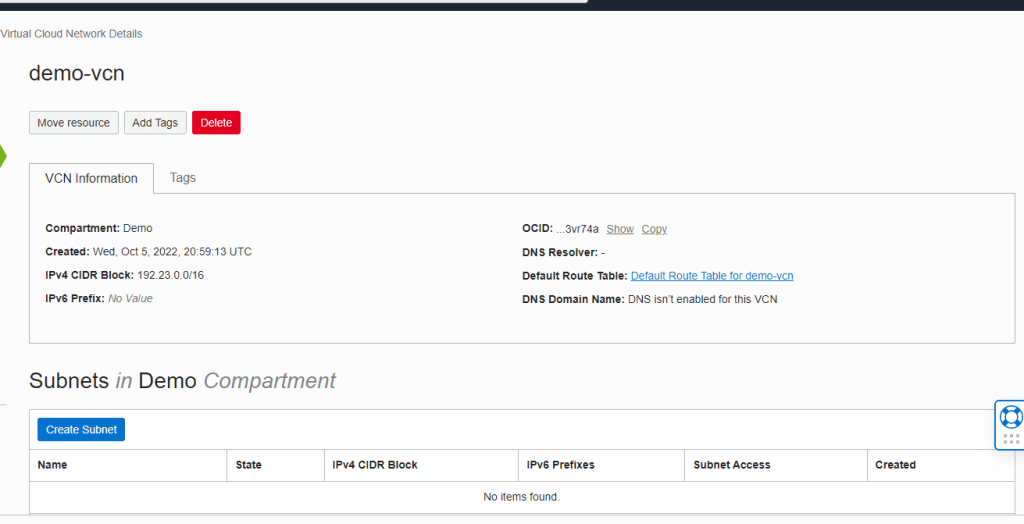Sort subnets by Created column

pos(895,465)
